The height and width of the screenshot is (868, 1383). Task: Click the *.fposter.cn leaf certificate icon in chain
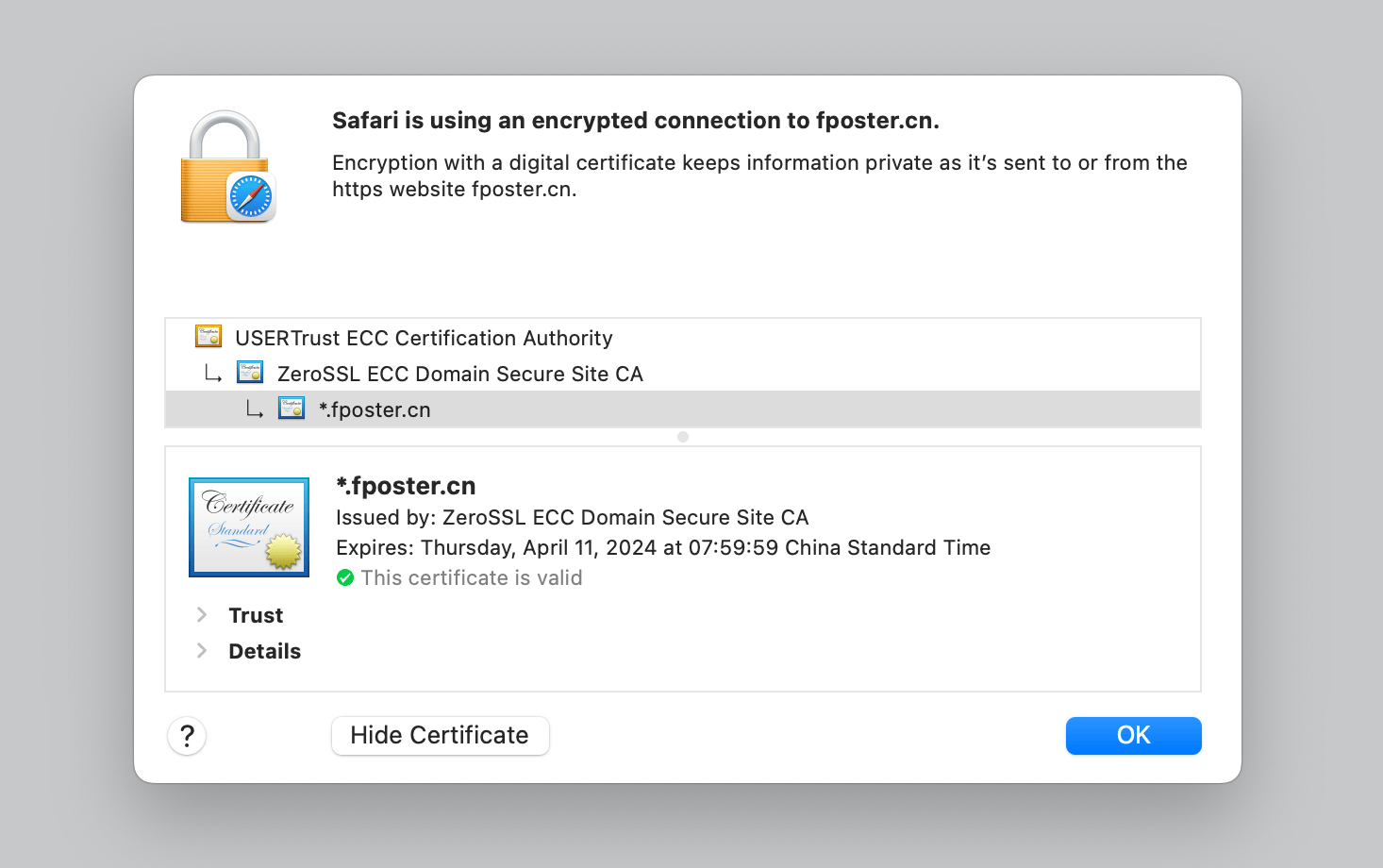pos(292,409)
